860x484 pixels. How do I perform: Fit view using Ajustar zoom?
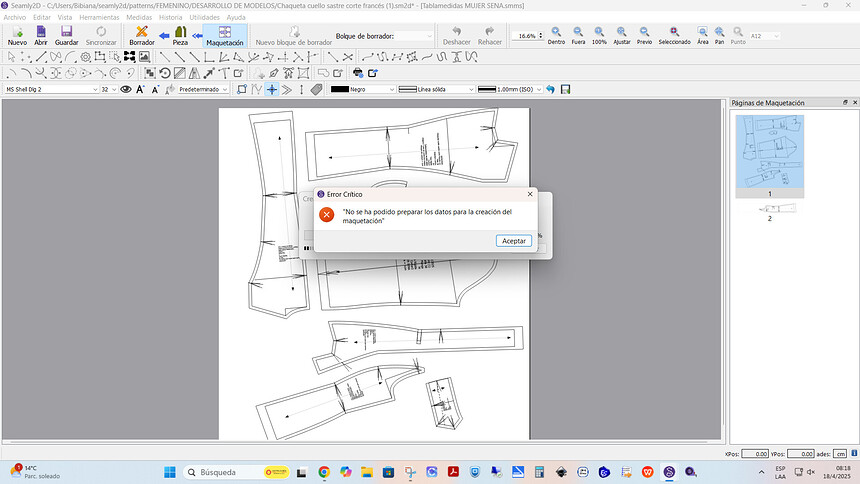click(x=621, y=36)
